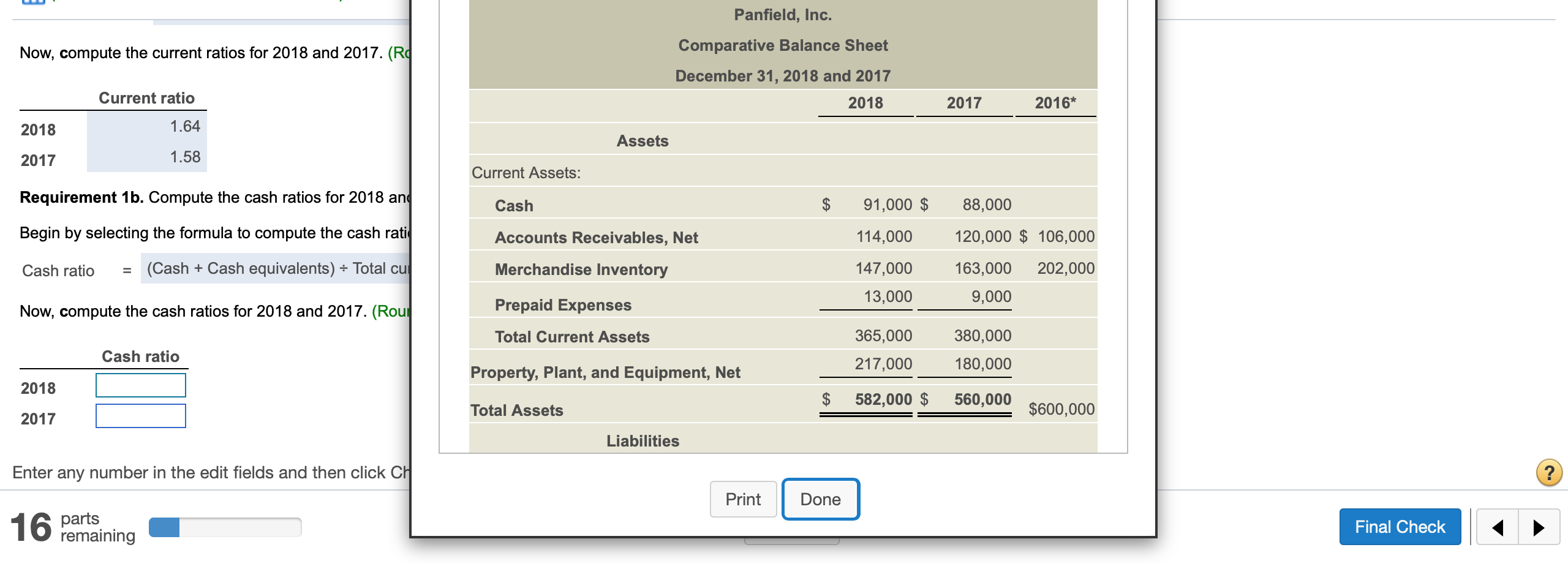Click the Merchandise Inventory row label
The image size is (1568, 569).
pos(581,269)
